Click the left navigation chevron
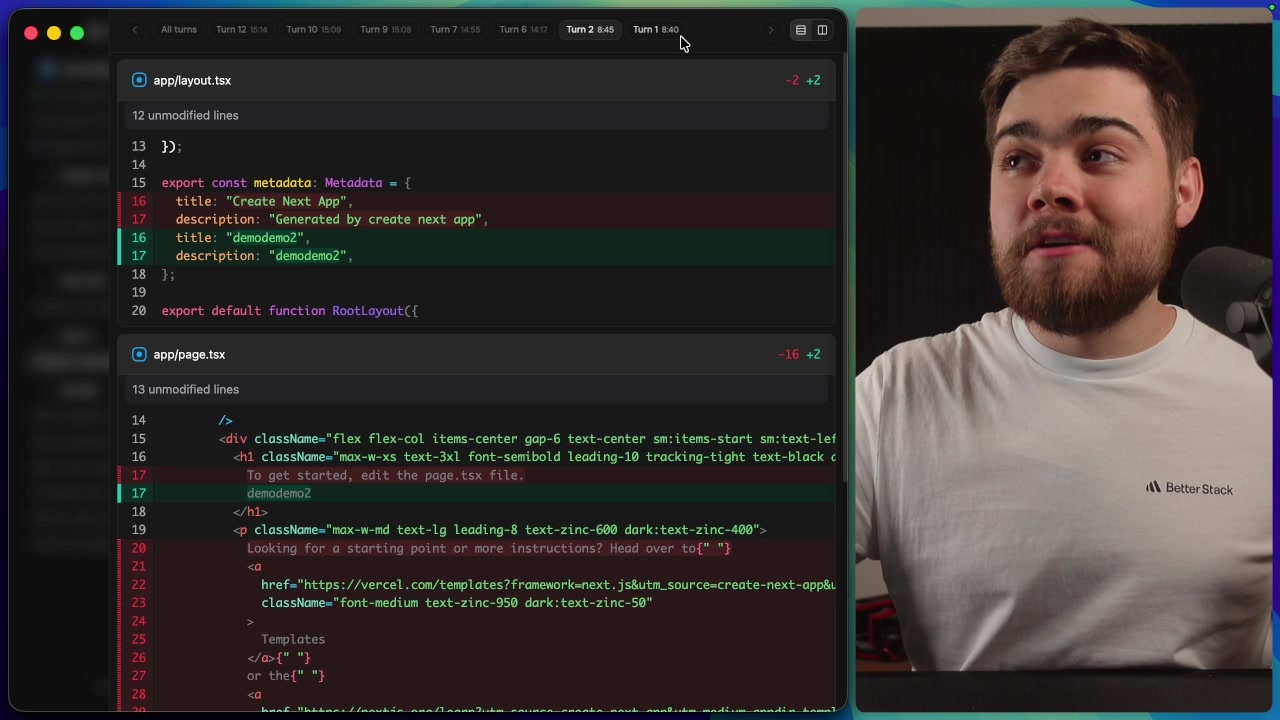 pos(135,29)
